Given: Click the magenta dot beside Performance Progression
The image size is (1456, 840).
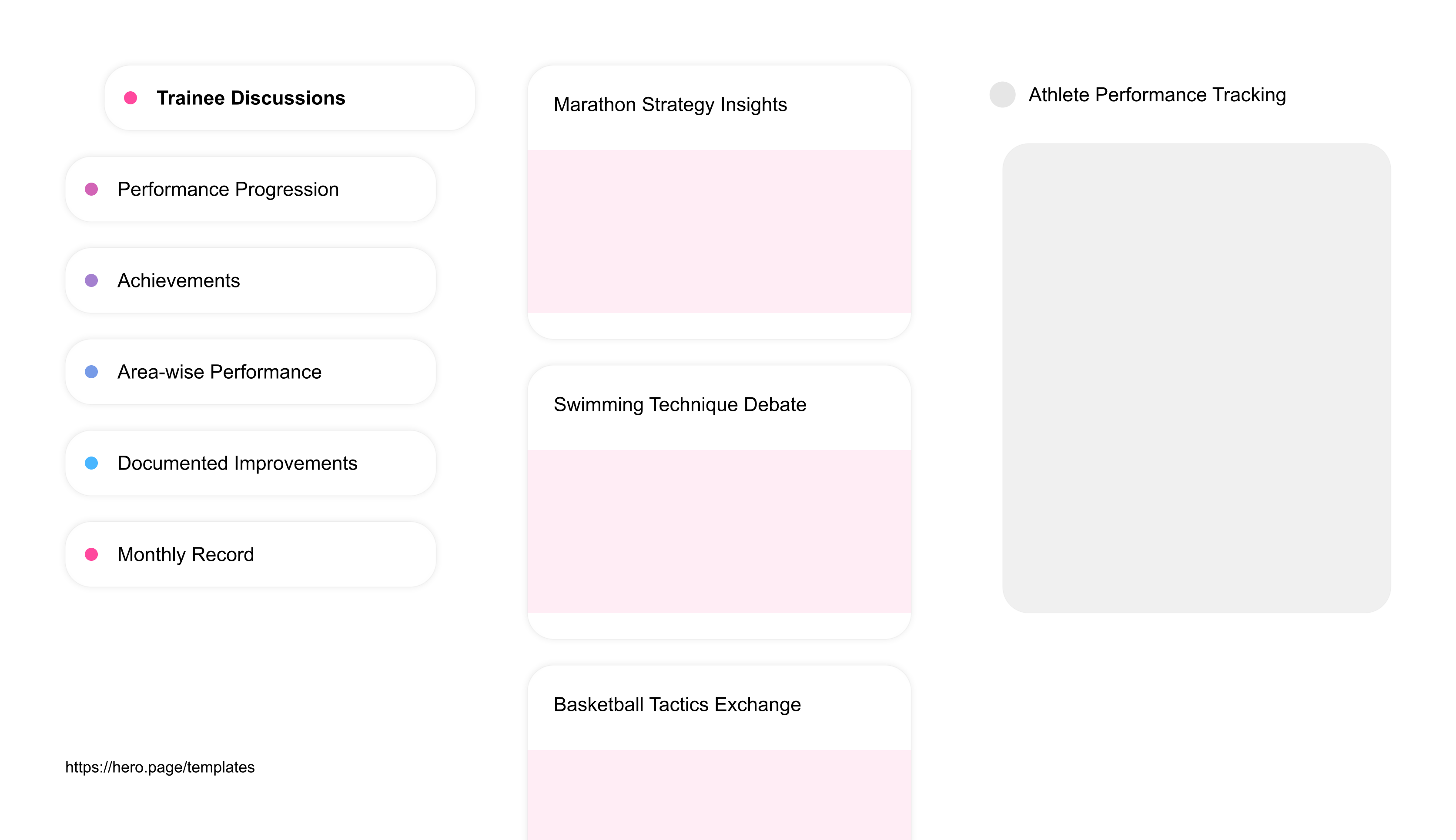Looking at the screenshot, I should [x=92, y=189].
